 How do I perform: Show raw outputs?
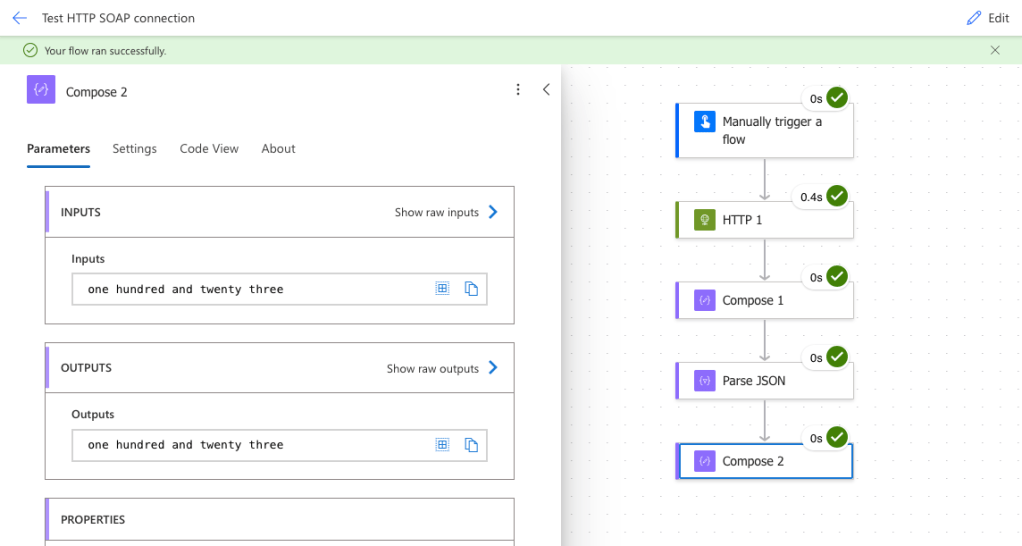[x=442, y=368]
